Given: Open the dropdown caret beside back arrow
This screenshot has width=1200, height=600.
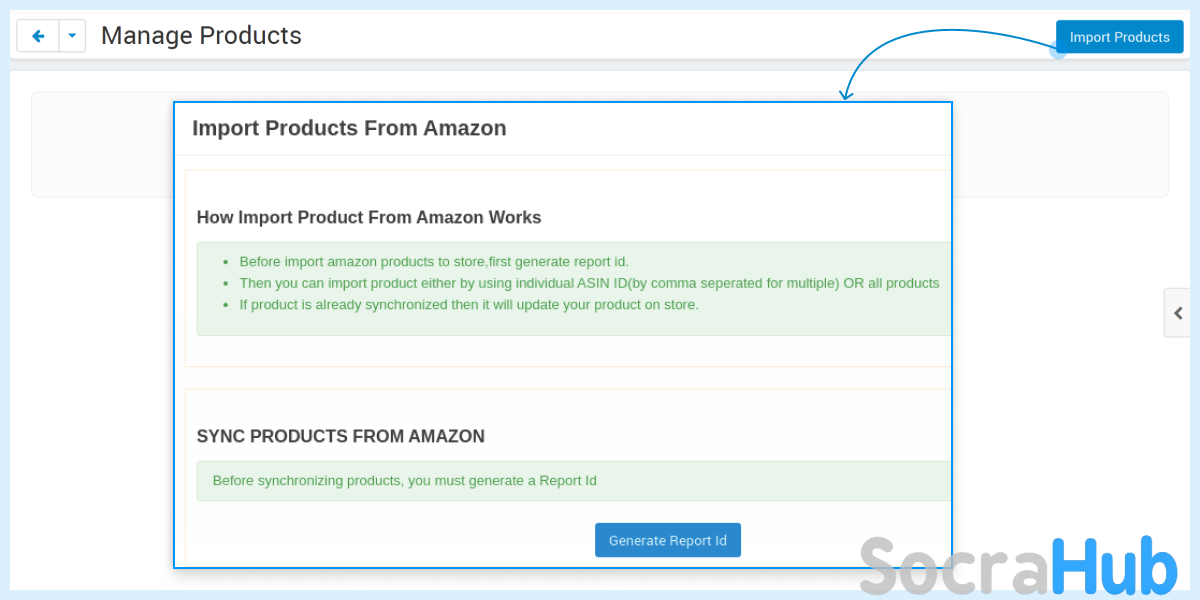Looking at the screenshot, I should coord(72,36).
